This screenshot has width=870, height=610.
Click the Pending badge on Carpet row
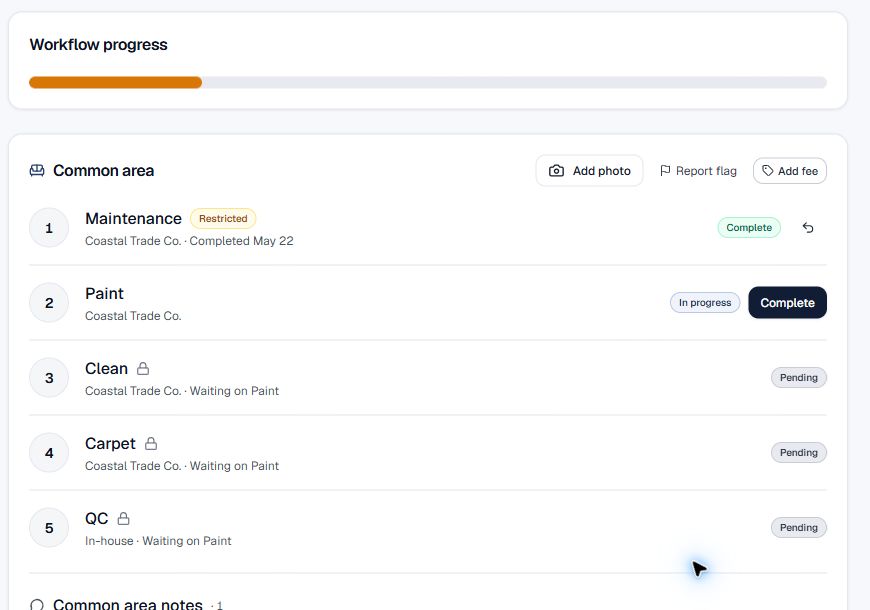[798, 452]
